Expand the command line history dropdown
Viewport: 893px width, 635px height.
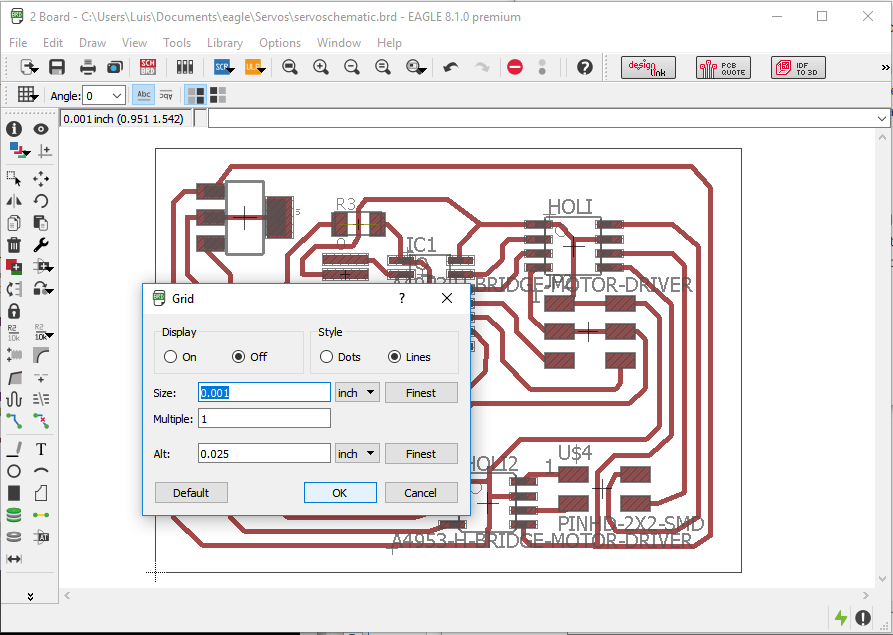(x=882, y=119)
